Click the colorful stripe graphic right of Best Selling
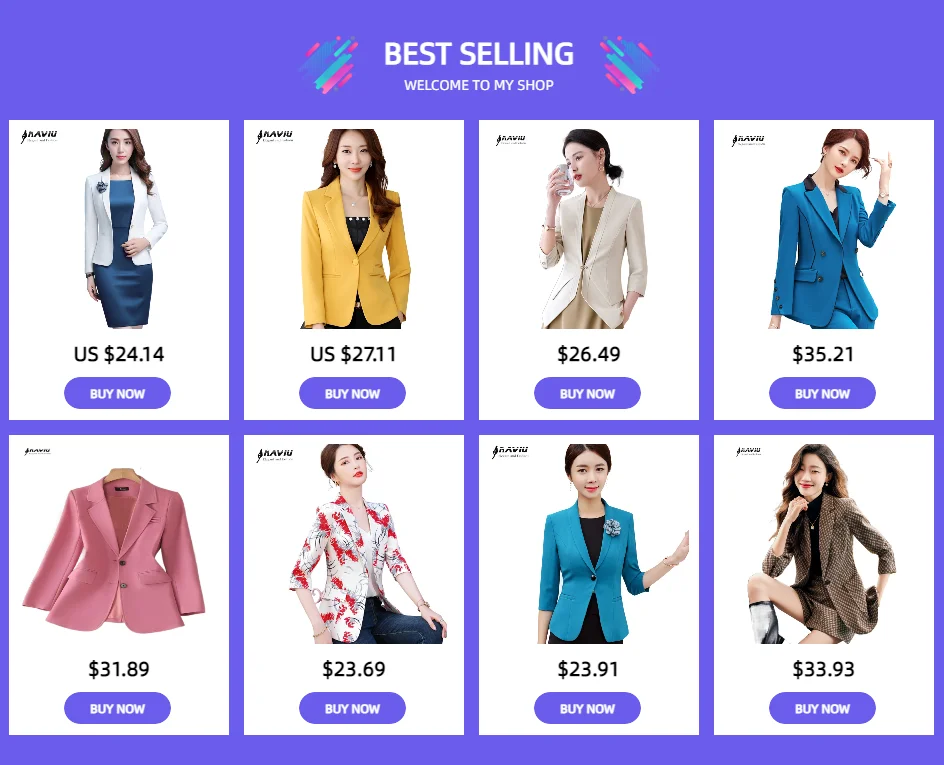Screen dimensions: 944x765 tap(629, 65)
